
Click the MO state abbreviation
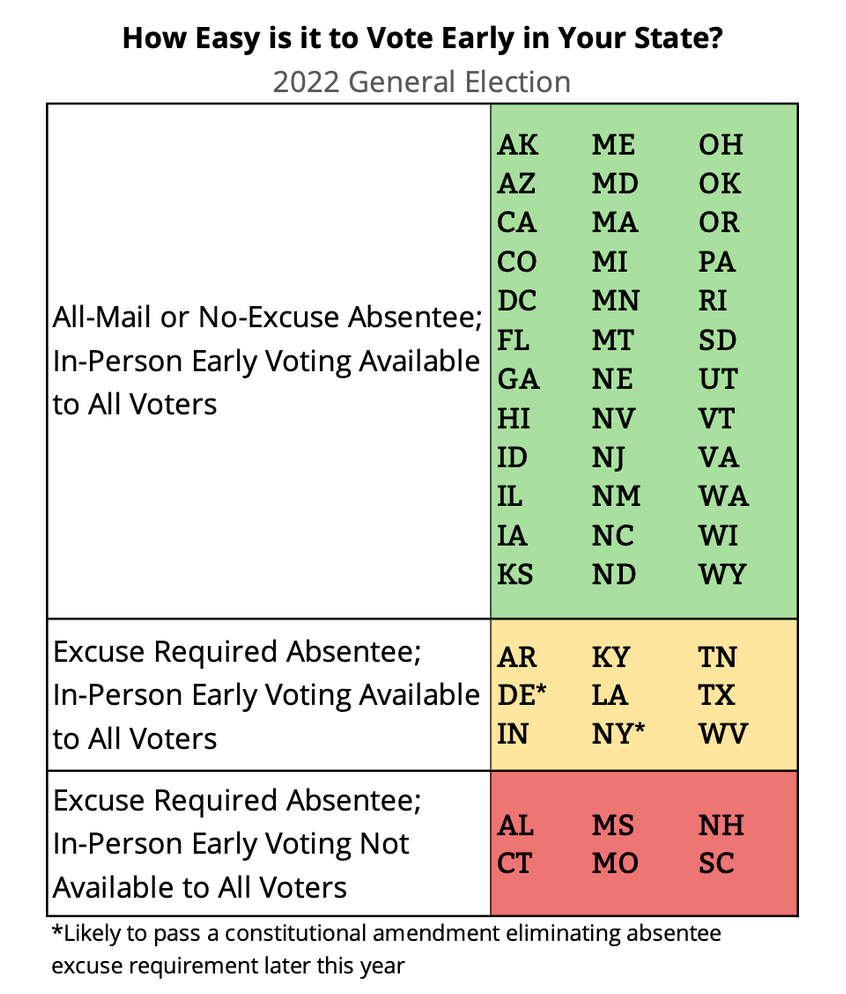[615, 863]
